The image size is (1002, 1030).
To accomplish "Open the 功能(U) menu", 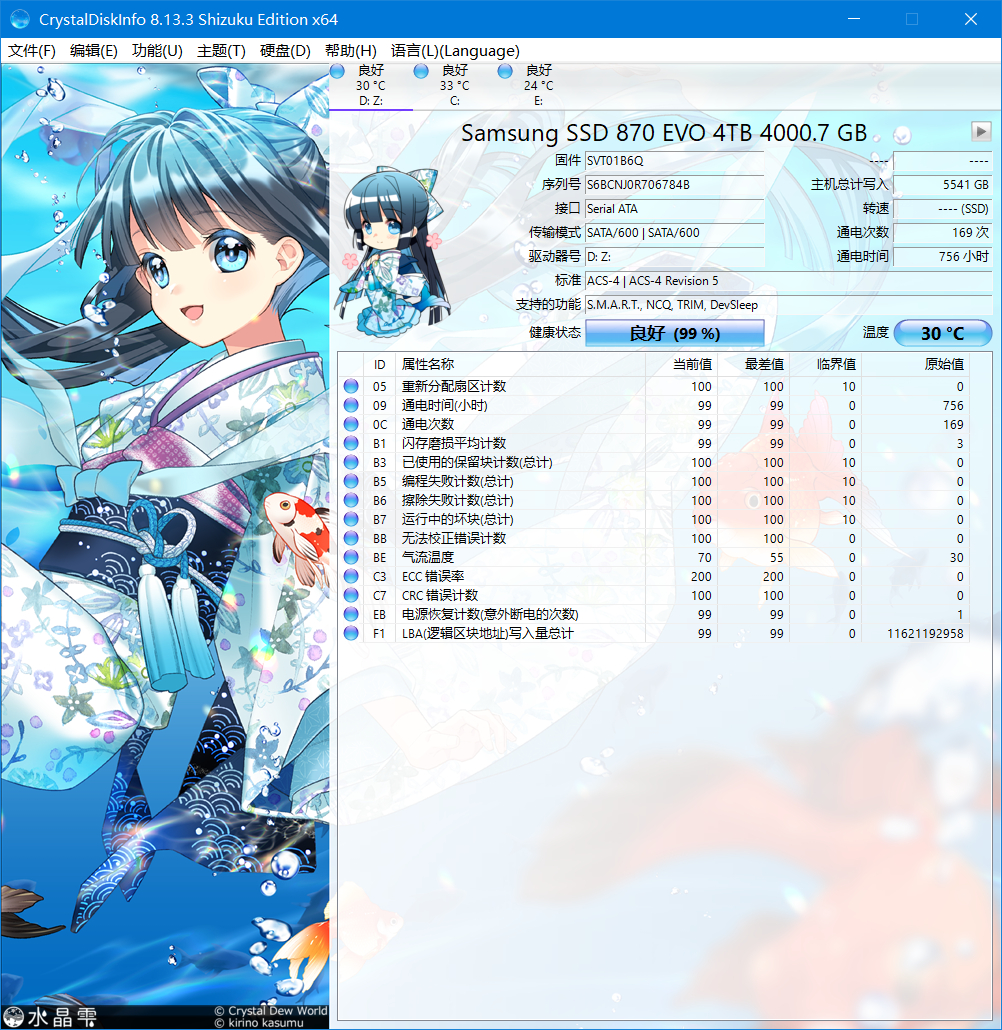I will (x=157, y=51).
